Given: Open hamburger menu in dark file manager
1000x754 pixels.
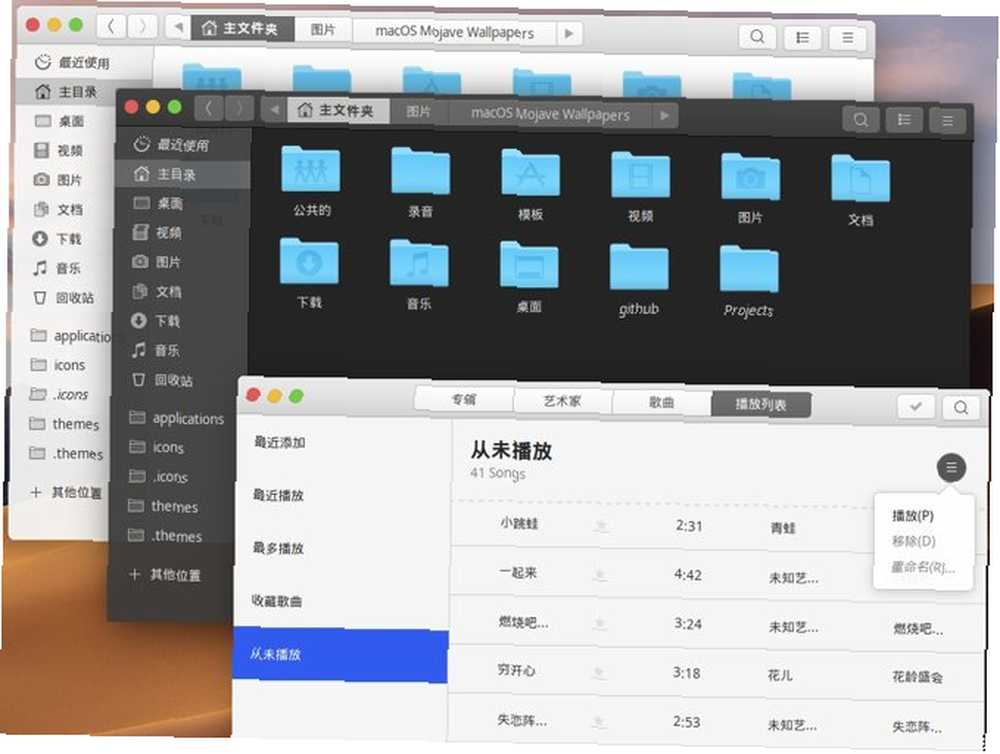Looking at the screenshot, I should click(x=947, y=121).
